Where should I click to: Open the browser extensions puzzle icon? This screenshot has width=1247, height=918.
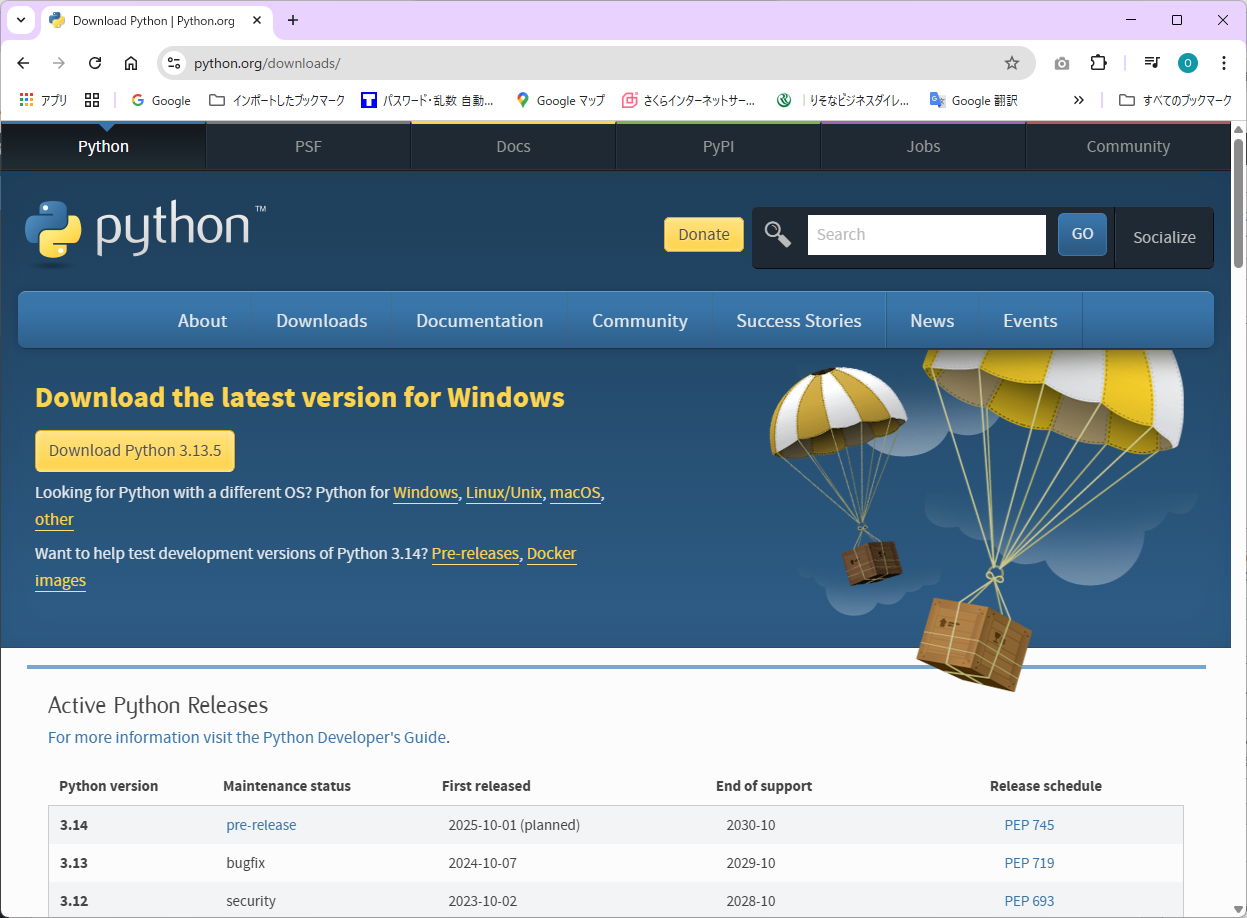(1098, 63)
